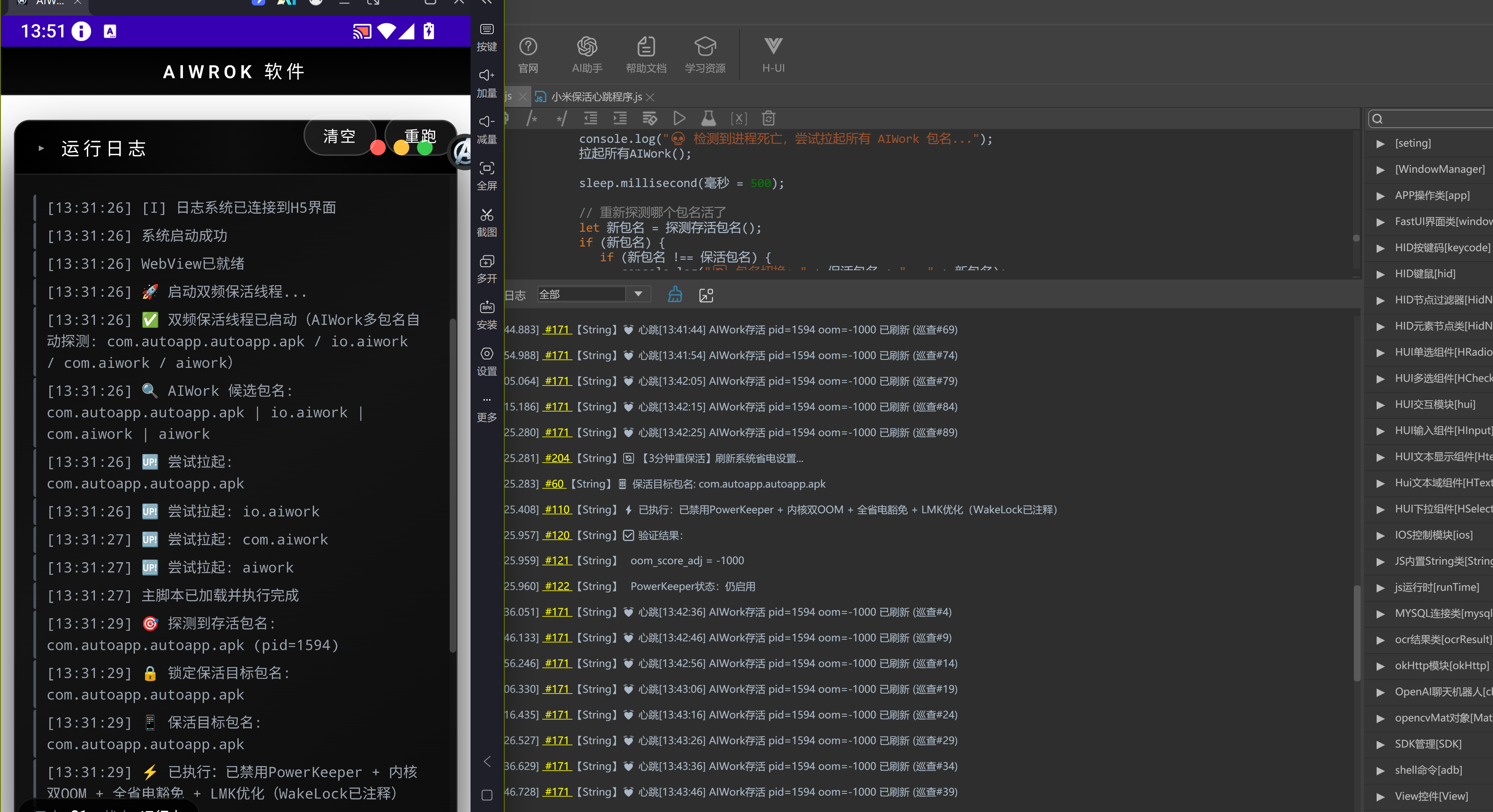Tap the Android recents square in emulator sidebar
Screen dimensions: 1493x812
[x=487, y=795]
